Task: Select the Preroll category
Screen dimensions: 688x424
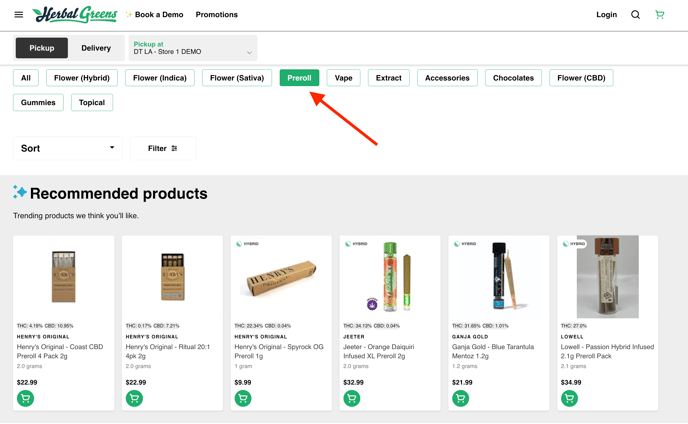Action: (299, 78)
